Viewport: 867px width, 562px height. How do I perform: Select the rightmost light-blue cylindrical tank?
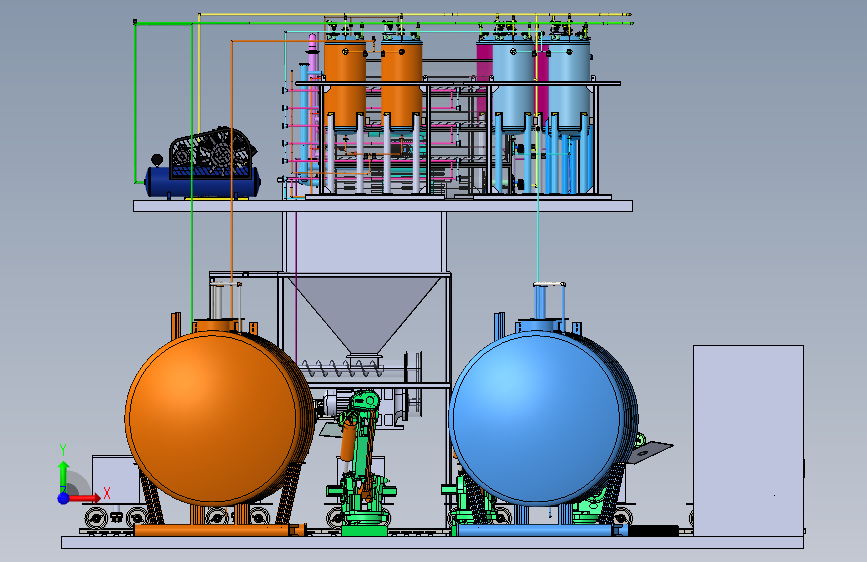(x=569, y=83)
